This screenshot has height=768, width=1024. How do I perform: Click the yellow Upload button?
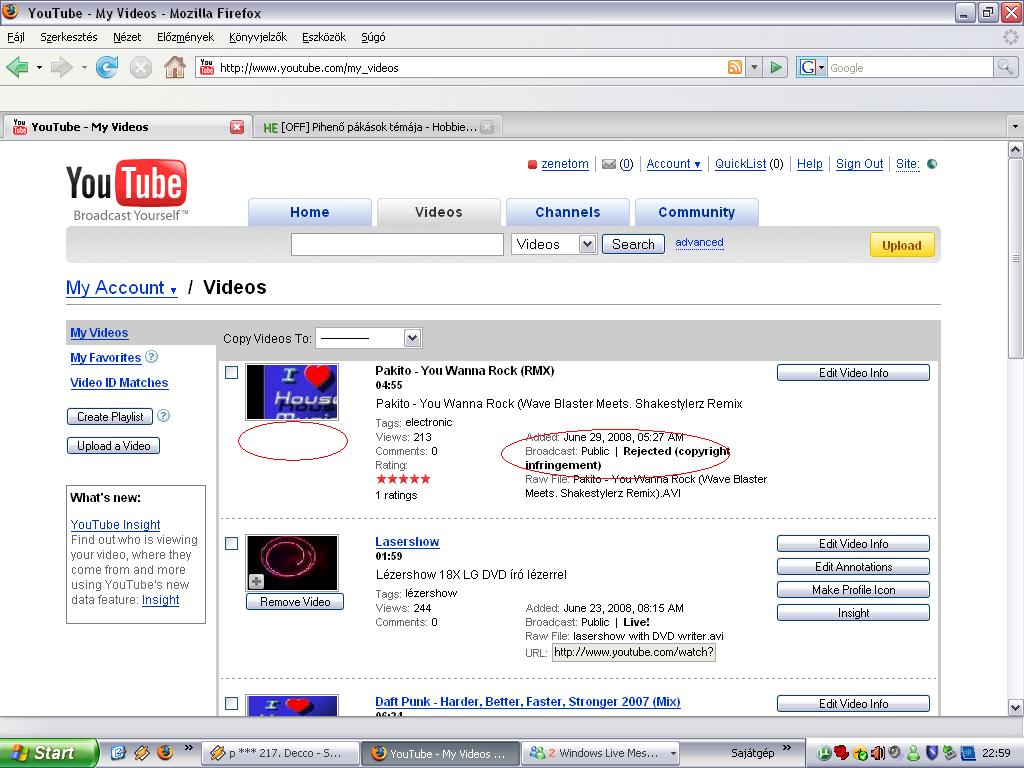(902, 246)
